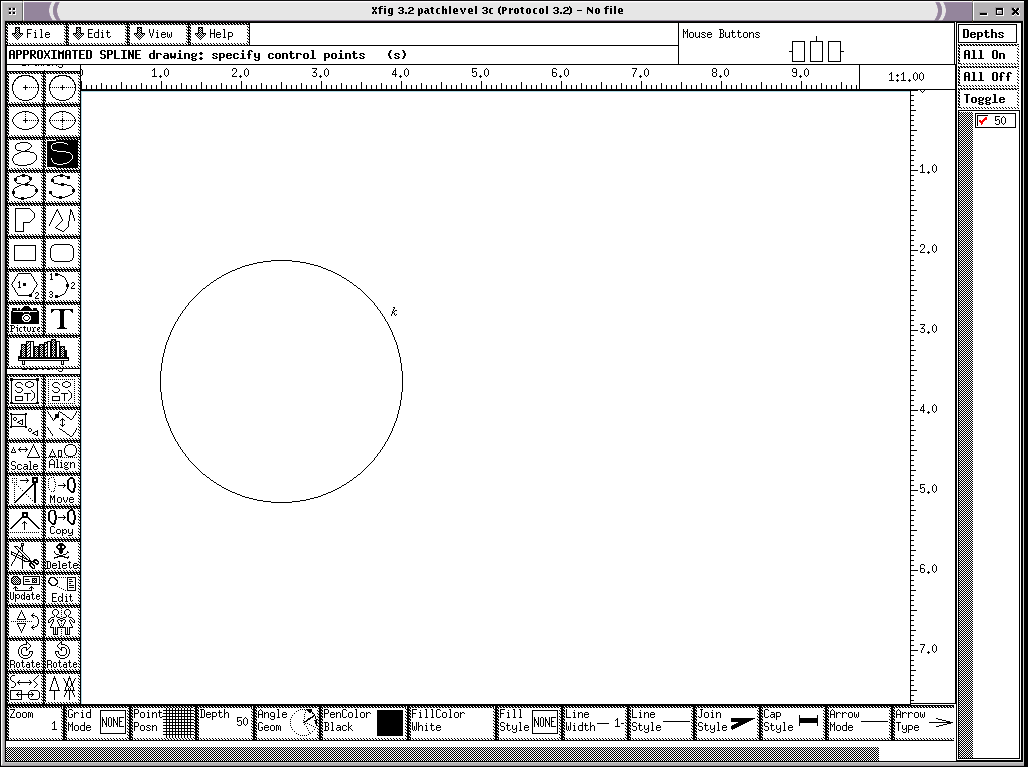Select the rectangle tool
Viewport: 1028px width, 767px height.
(25, 253)
